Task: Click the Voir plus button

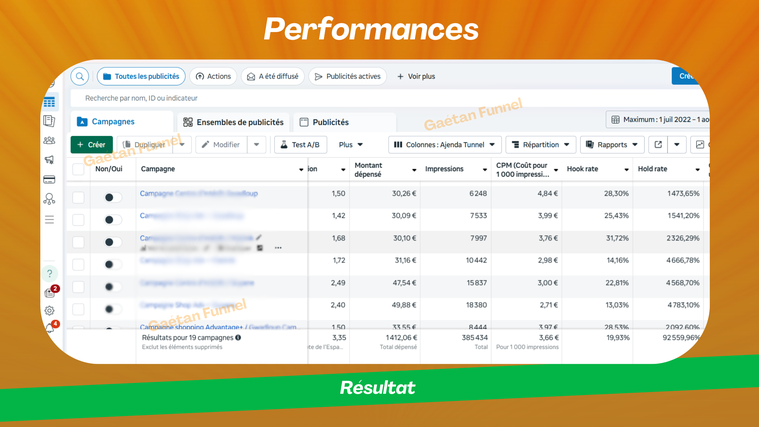Action: pos(416,76)
